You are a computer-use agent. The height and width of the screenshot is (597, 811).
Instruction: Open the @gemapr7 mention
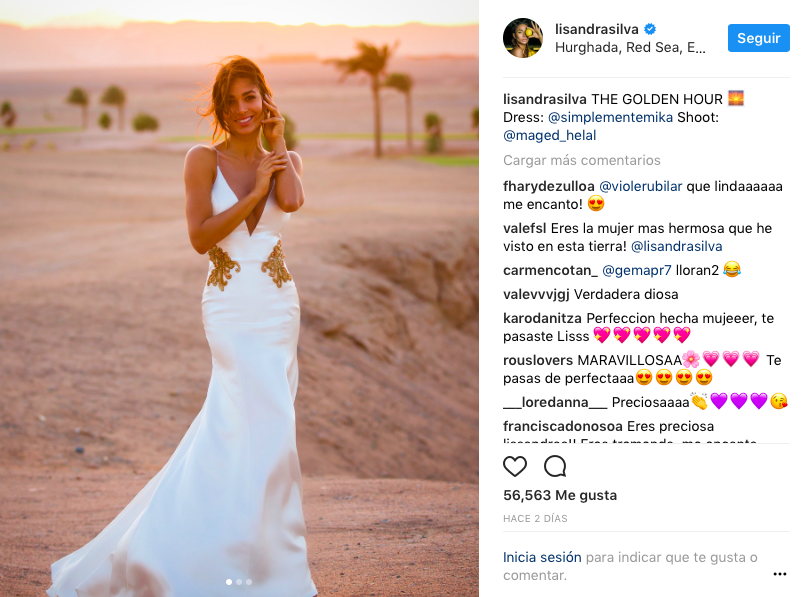click(637, 270)
